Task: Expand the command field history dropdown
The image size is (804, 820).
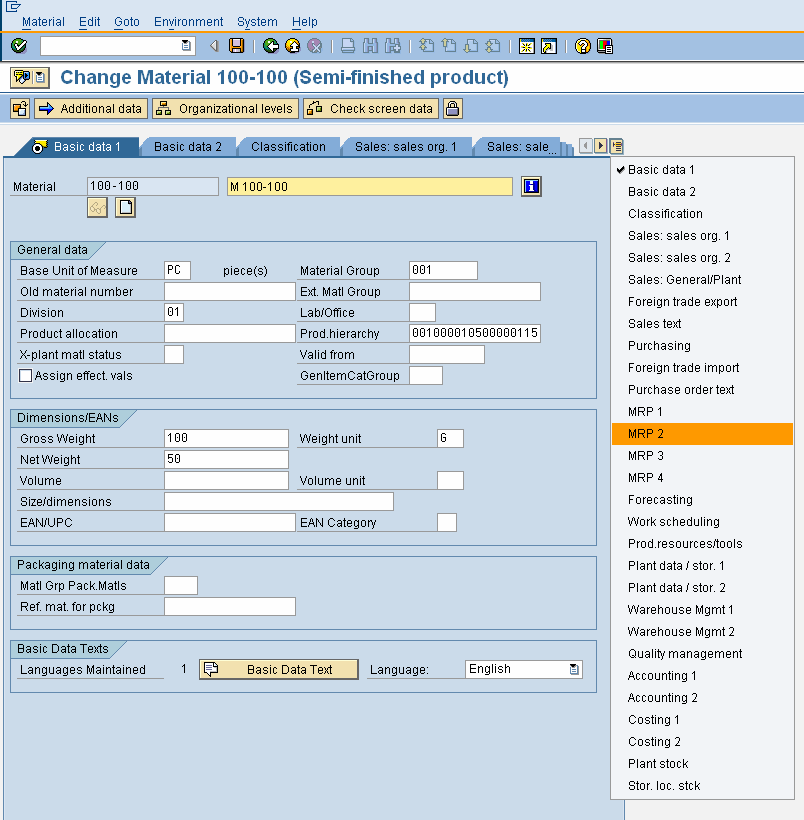Action: (x=186, y=46)
